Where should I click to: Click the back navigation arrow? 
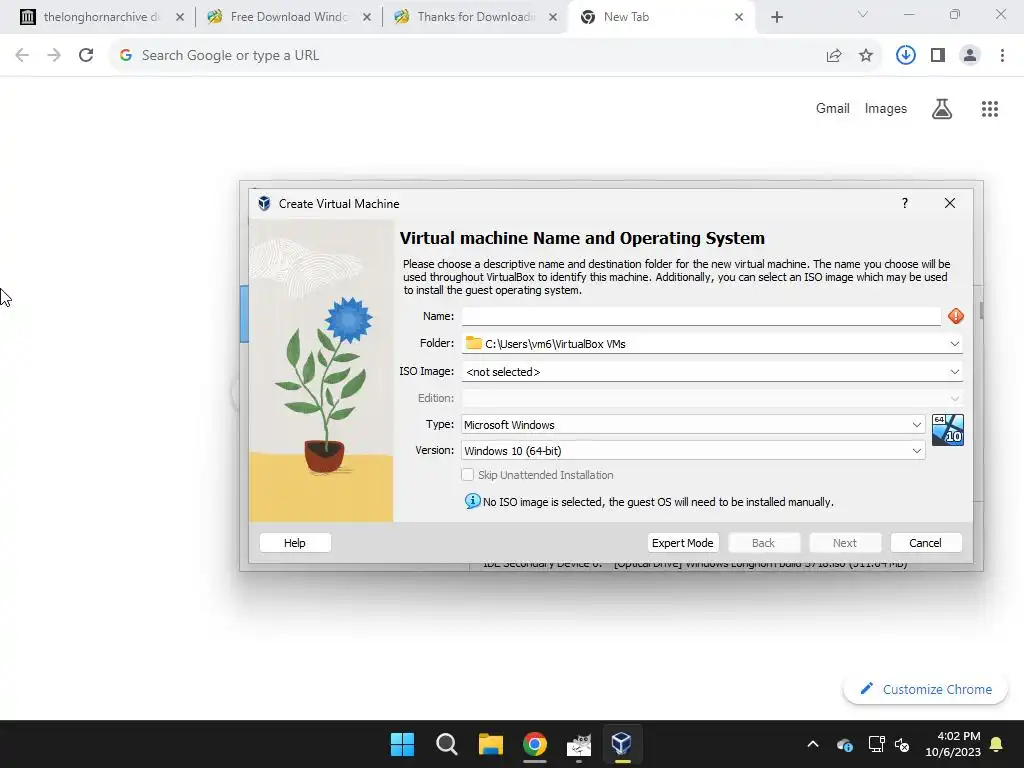point(22,55)
